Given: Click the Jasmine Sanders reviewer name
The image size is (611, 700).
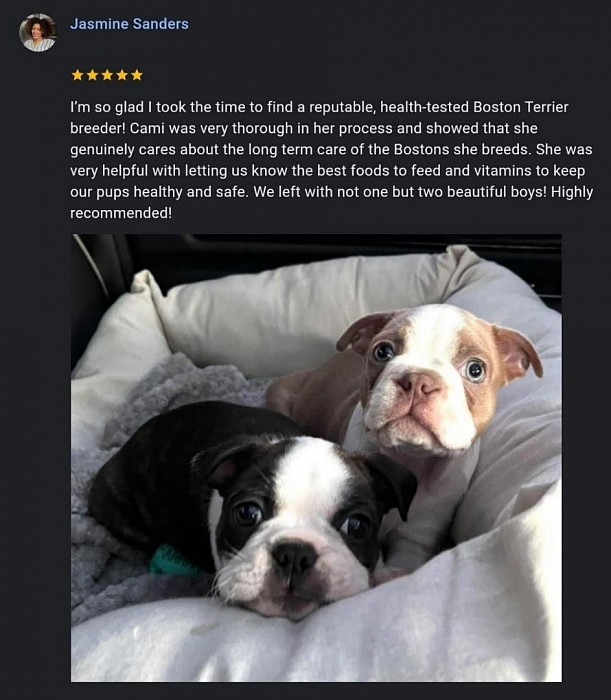Looking at the screenshot, I should 129,24.
